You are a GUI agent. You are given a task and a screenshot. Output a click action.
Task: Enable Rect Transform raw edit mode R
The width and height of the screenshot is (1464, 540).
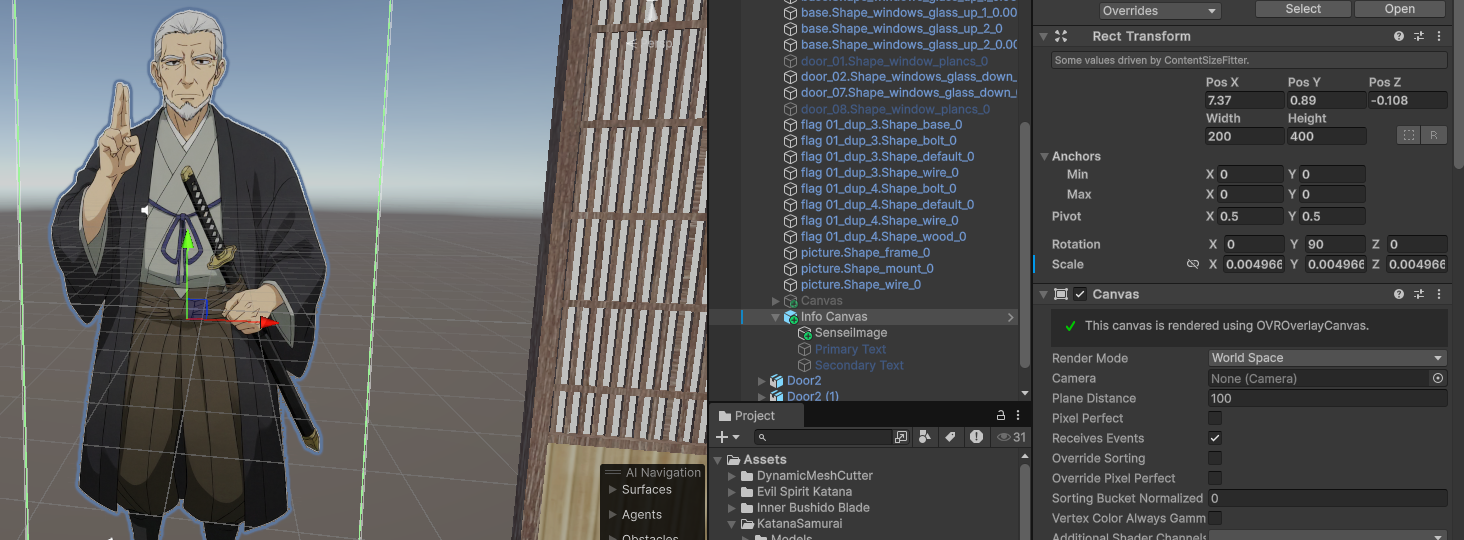point(1433,135)
